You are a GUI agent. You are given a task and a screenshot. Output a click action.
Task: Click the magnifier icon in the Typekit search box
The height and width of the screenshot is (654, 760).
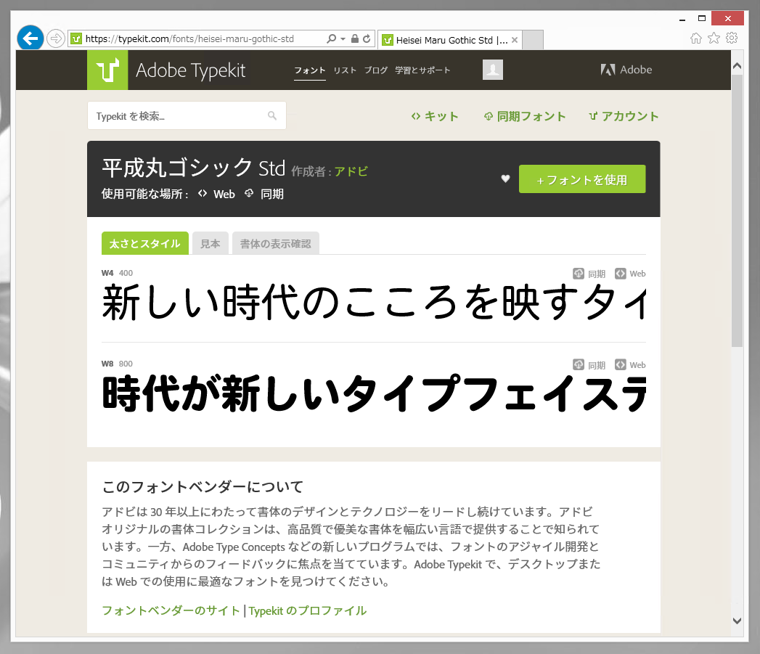pyautogui.click(x=272, y=115)
